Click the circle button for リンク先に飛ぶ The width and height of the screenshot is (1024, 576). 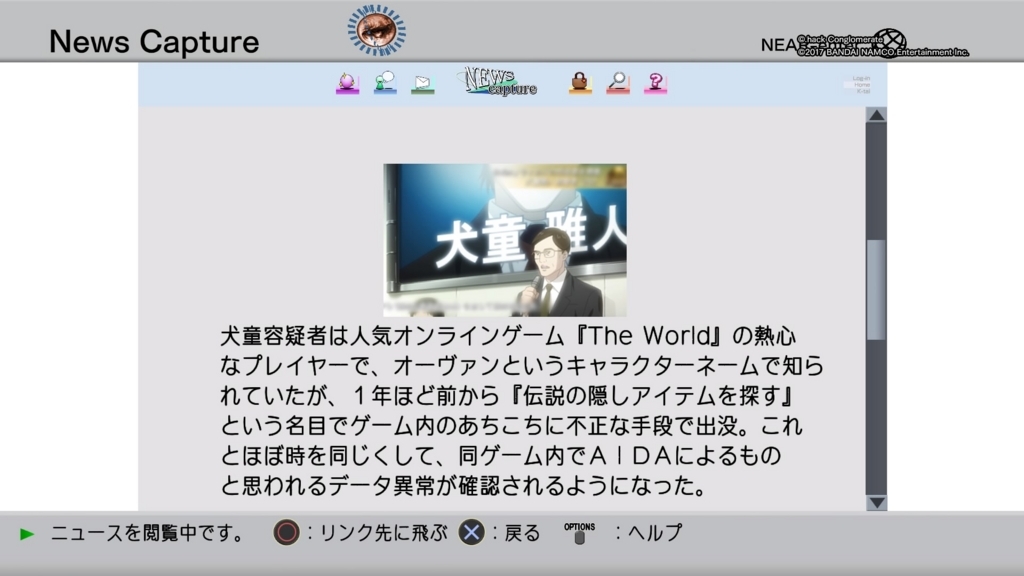pyautogui.click(x=286, y=533)
